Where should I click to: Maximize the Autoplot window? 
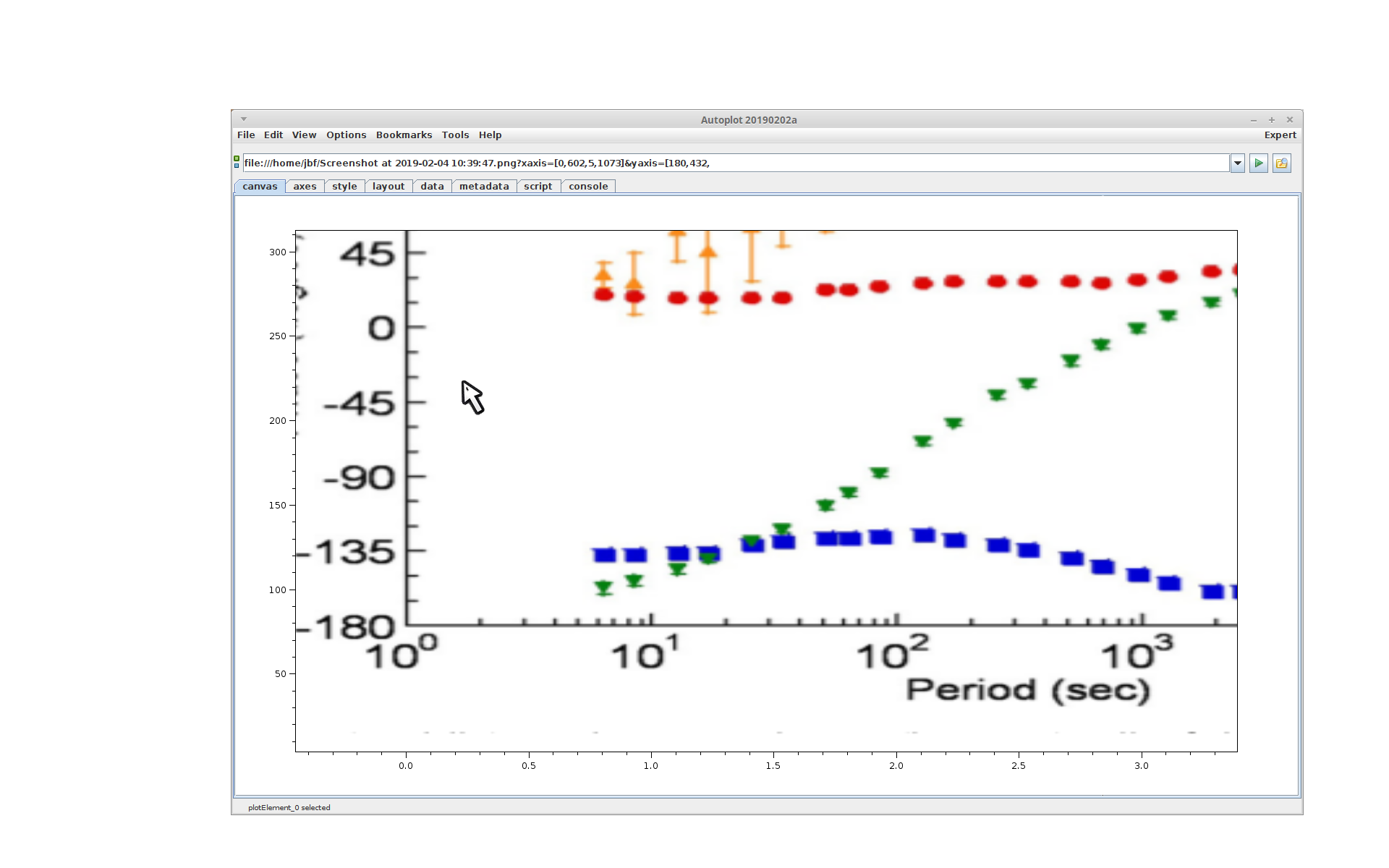point(1272,120)
